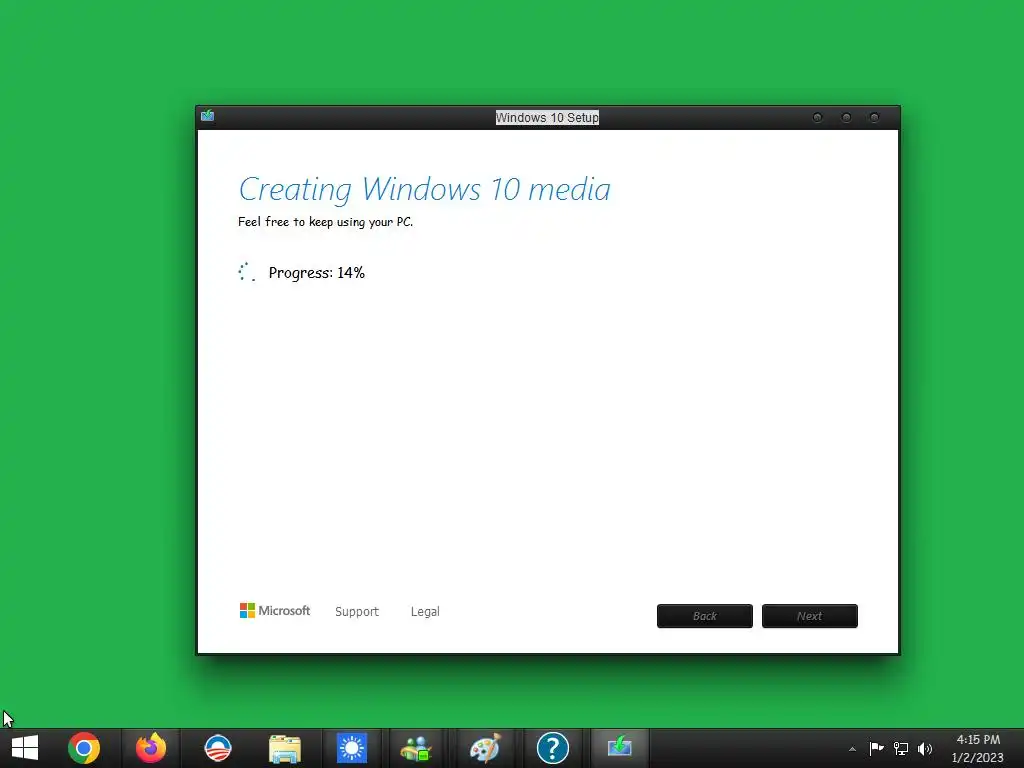Open the Help question mark taskbar icon
This screenshot has width=1024, height=768.
pyautogui.click(x=552, y=748)
